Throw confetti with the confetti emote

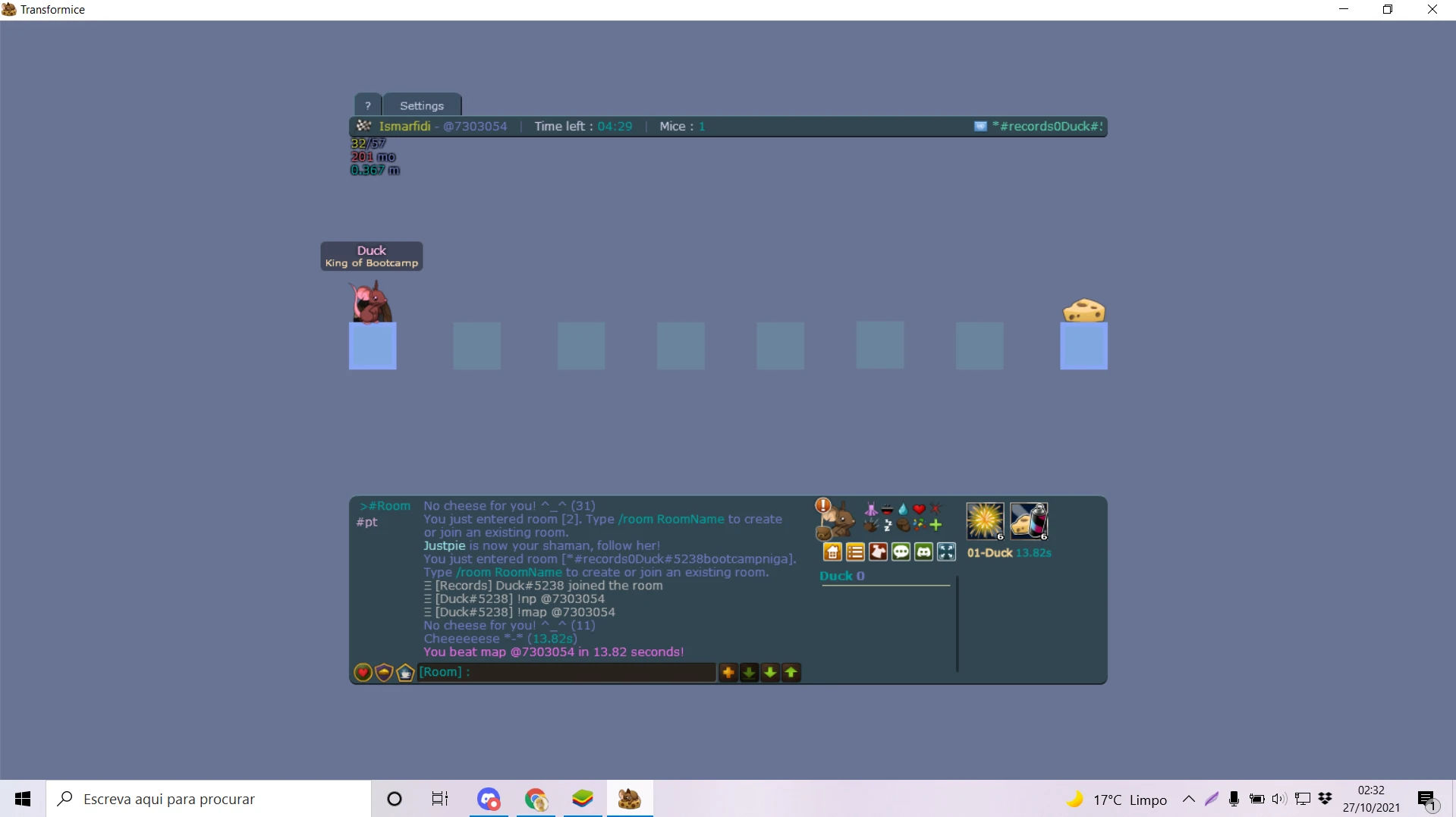(x=919, y=525)
